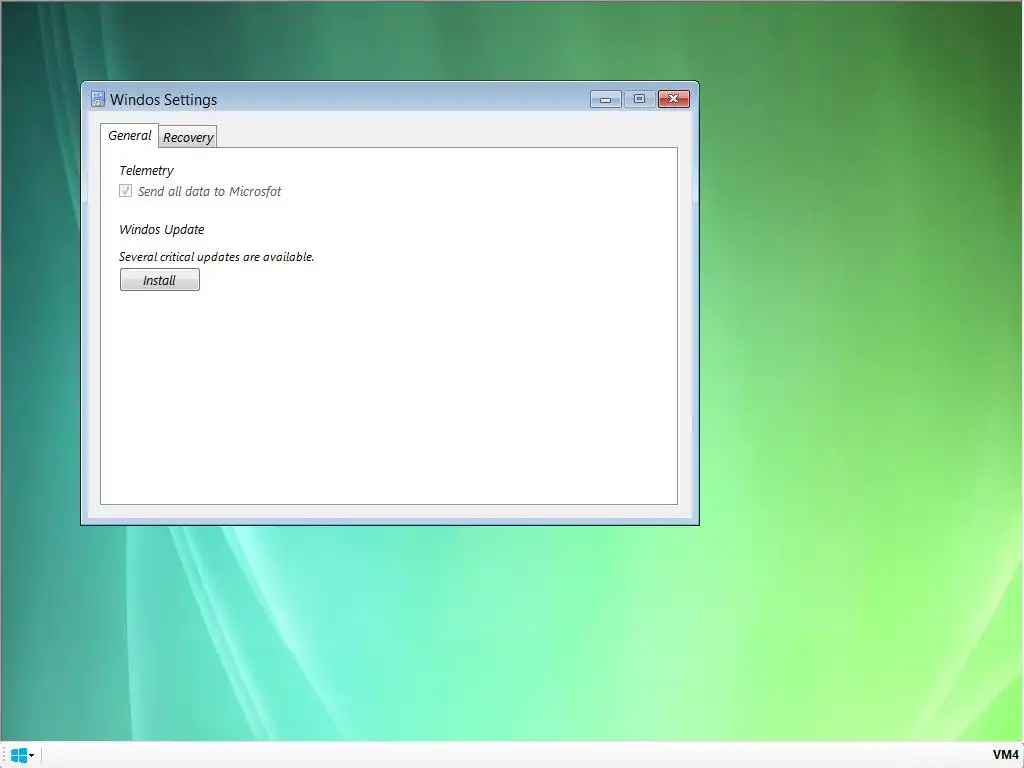The image size is (1024, 768).
Task: Maximize the Windos Settings window
Action: tap(639, 99)
